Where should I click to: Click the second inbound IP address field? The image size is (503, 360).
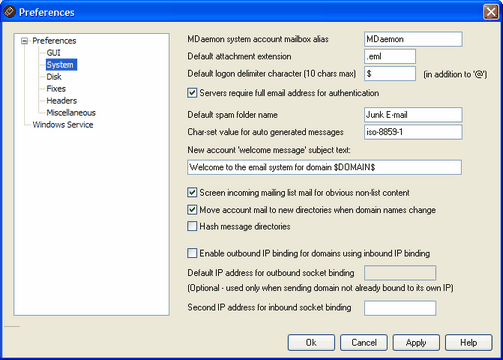point(400,308)
